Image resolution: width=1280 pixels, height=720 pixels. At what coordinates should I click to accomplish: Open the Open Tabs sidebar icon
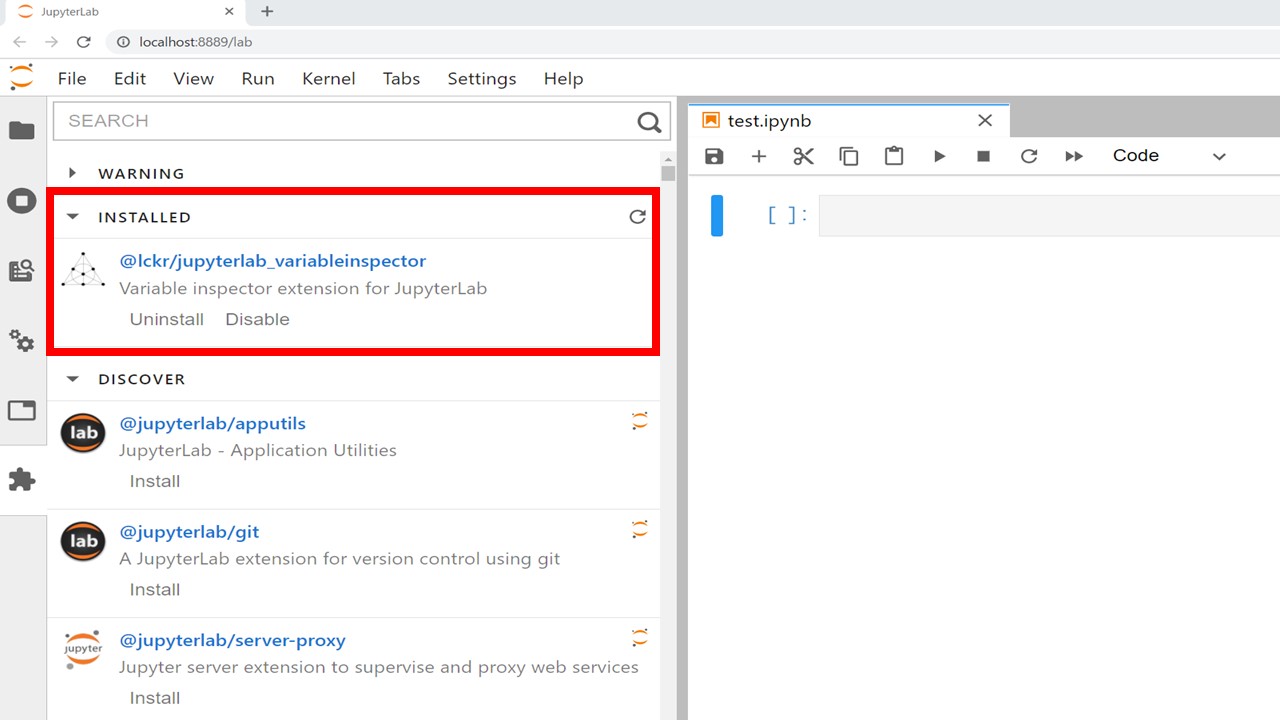(22, 410)
